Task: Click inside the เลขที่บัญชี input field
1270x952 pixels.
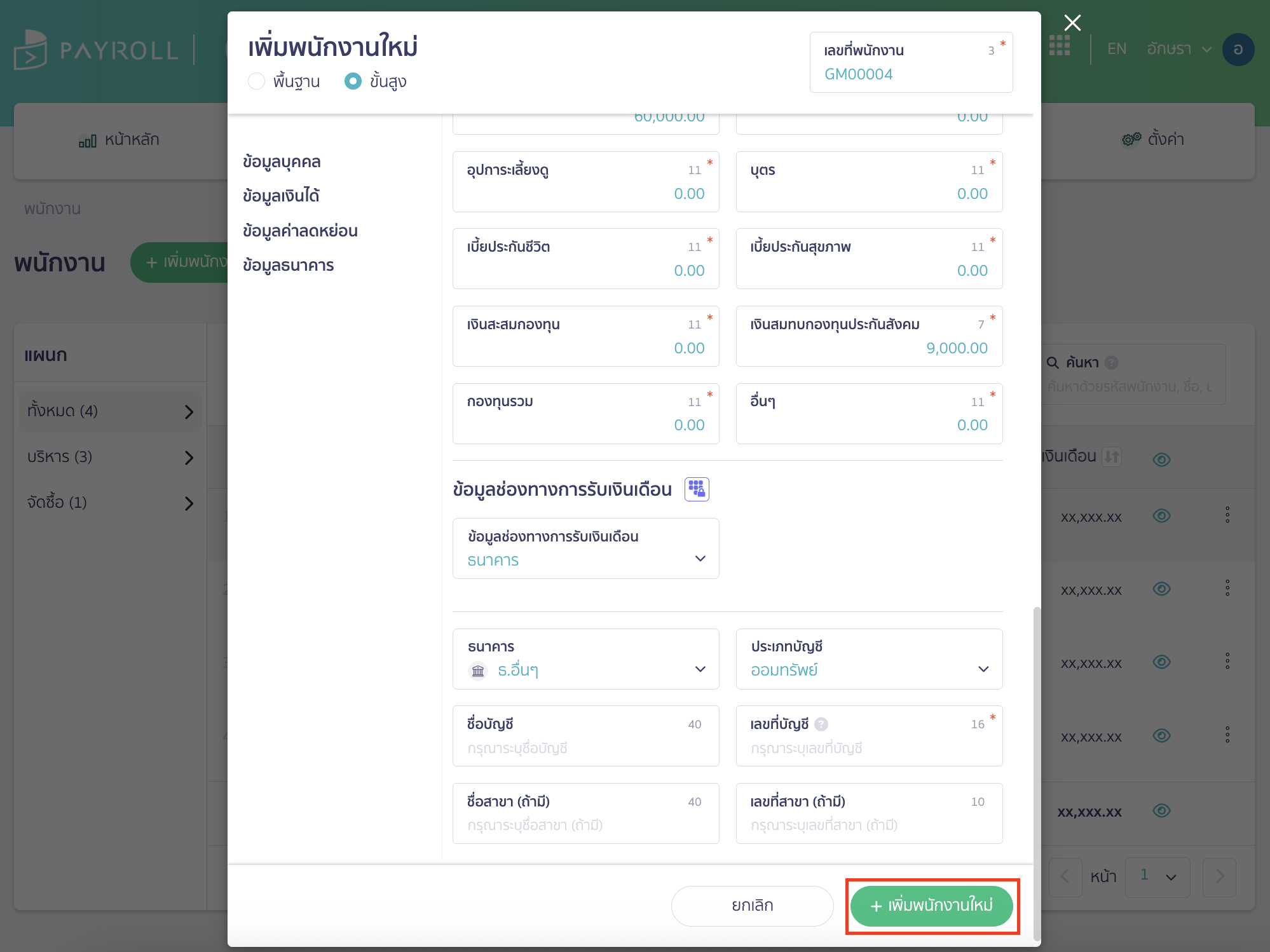Action: coord(869,748)
